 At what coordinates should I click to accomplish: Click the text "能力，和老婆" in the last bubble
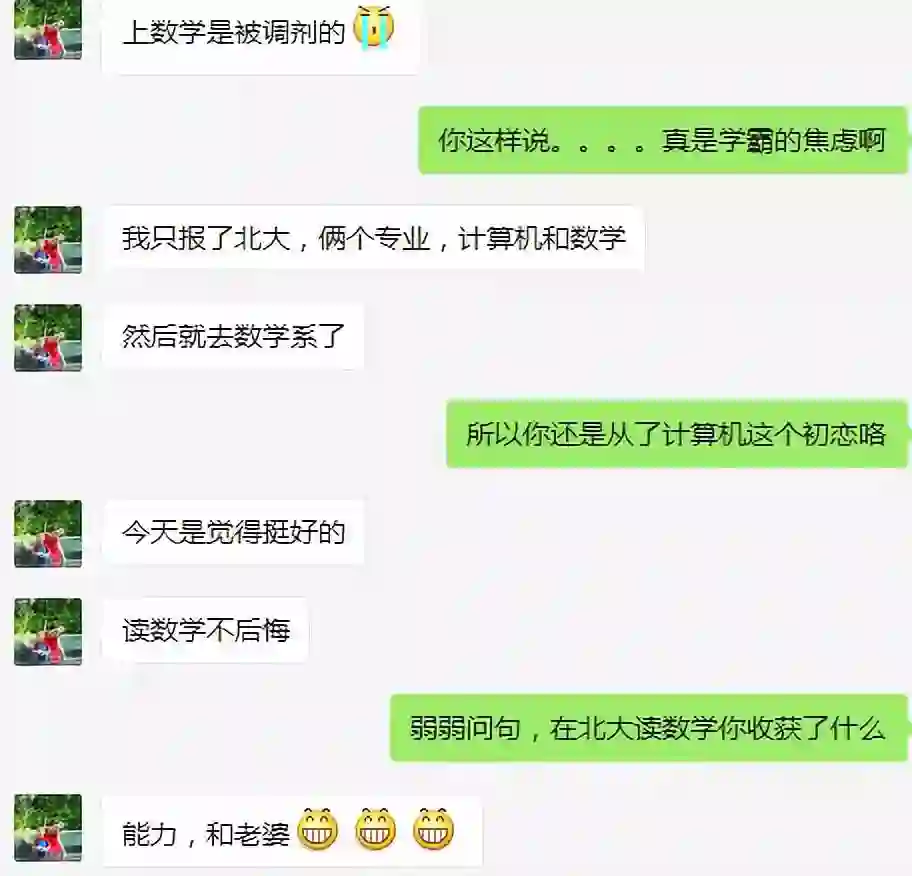point(205,834)
